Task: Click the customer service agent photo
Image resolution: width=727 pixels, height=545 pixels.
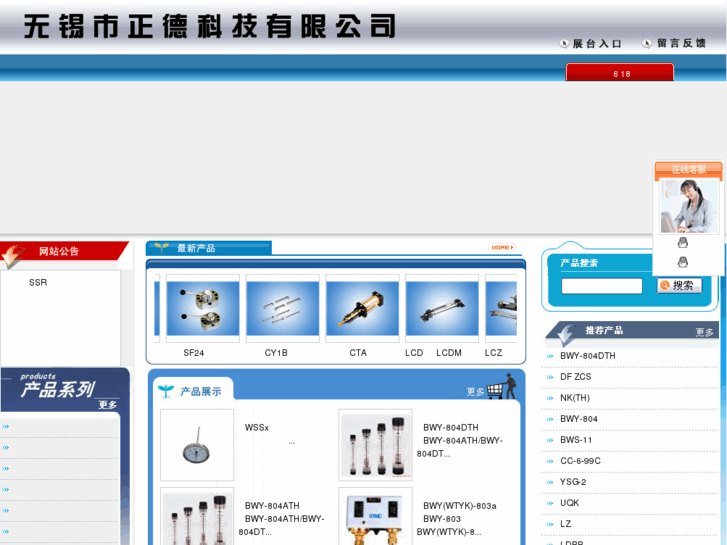Action: coord(689,206)
